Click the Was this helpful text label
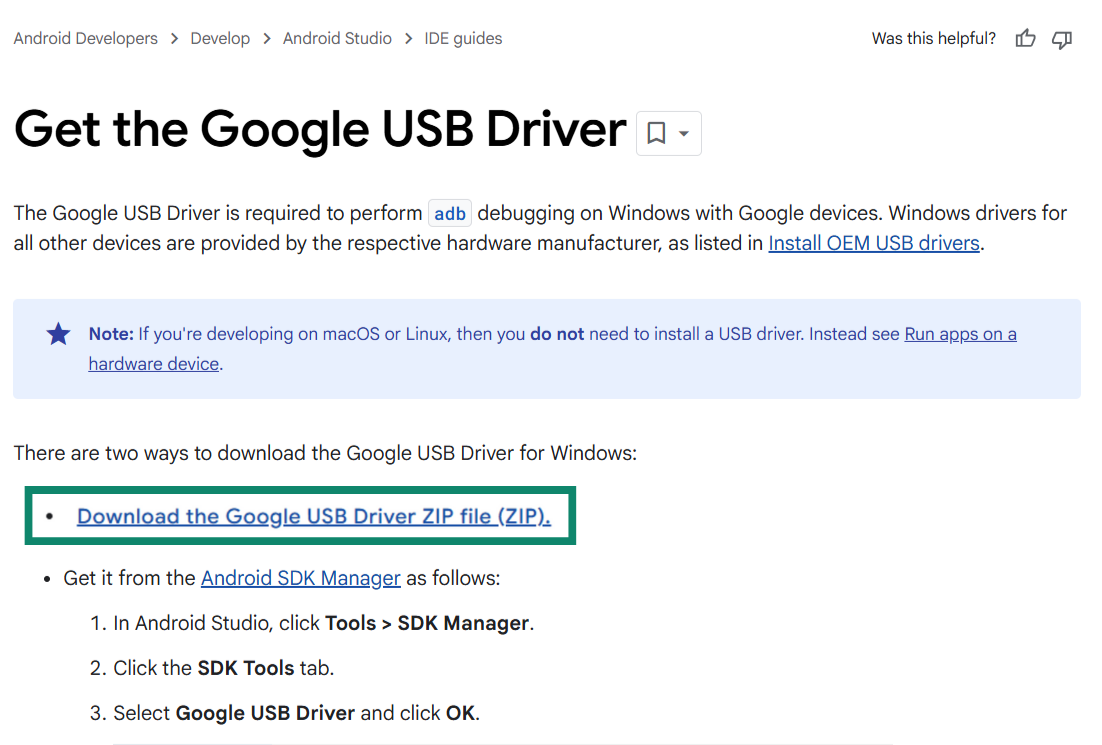Viewport: 1102px width, 745px height. pyautogui.click(x=933, y=38)
